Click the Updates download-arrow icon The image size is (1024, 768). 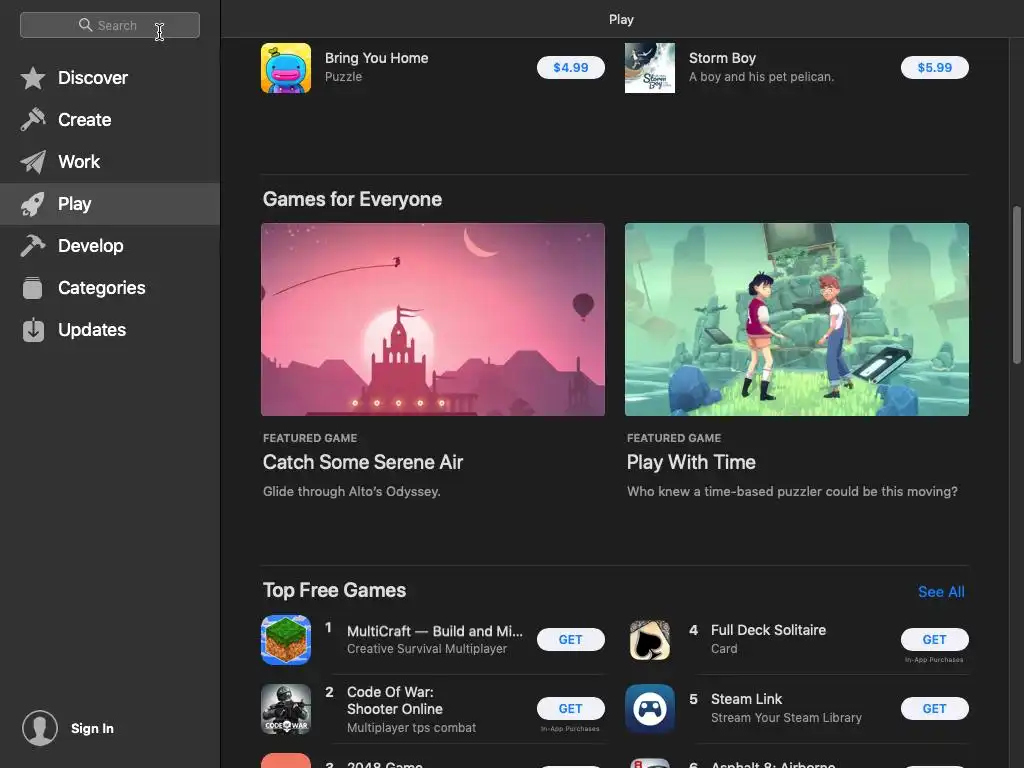[x=33, y=330]
